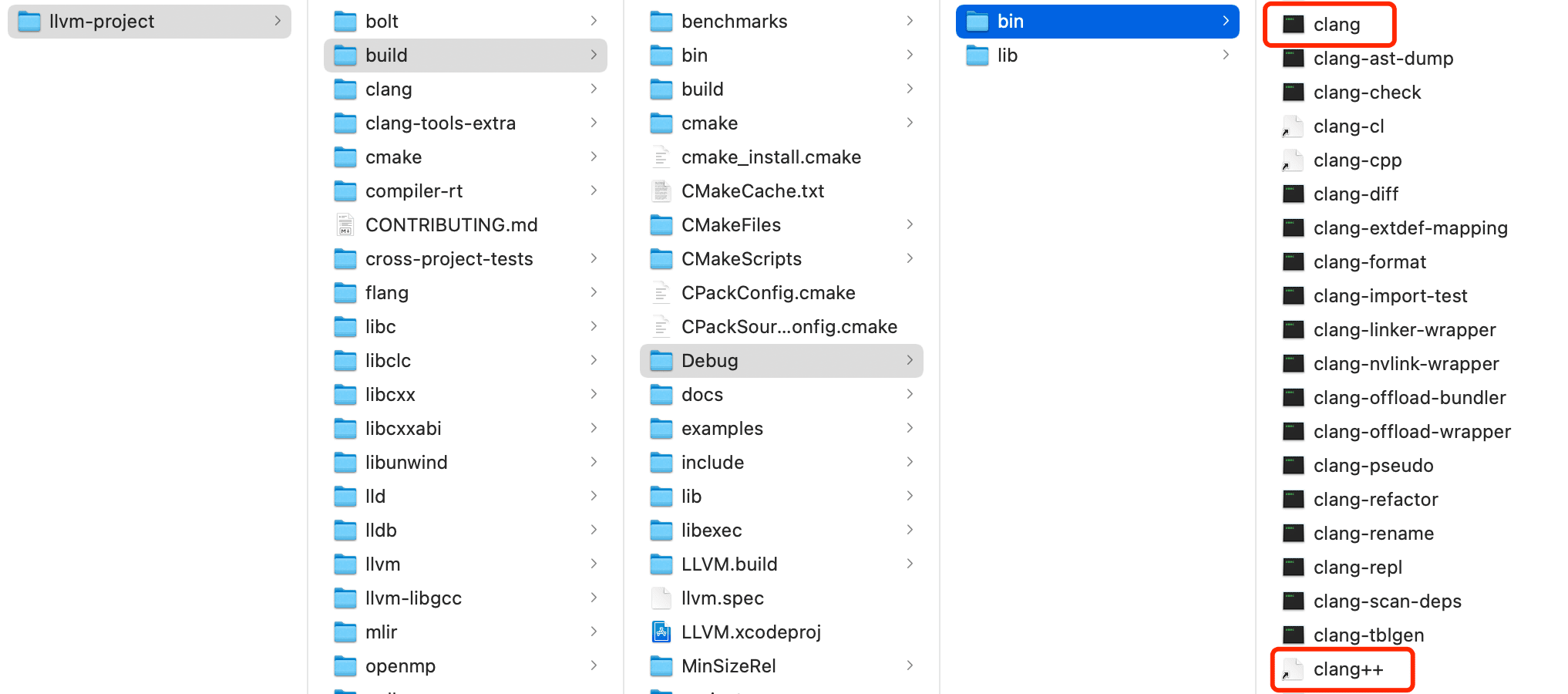Screen dimensions: 1568x694
Task: Expand the include folder chevron
Action: coord(910,463)
